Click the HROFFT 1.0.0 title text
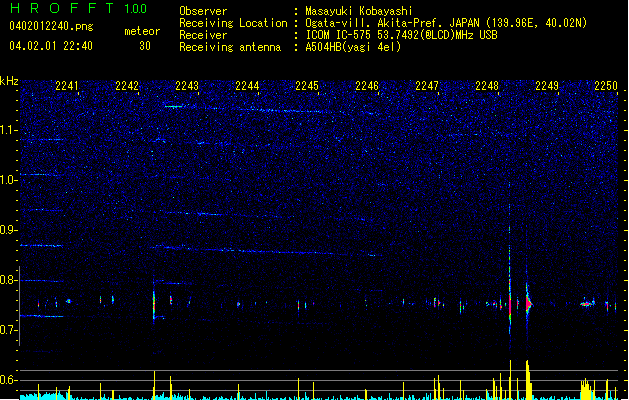 pyautogui.click(x=78, y=8)
